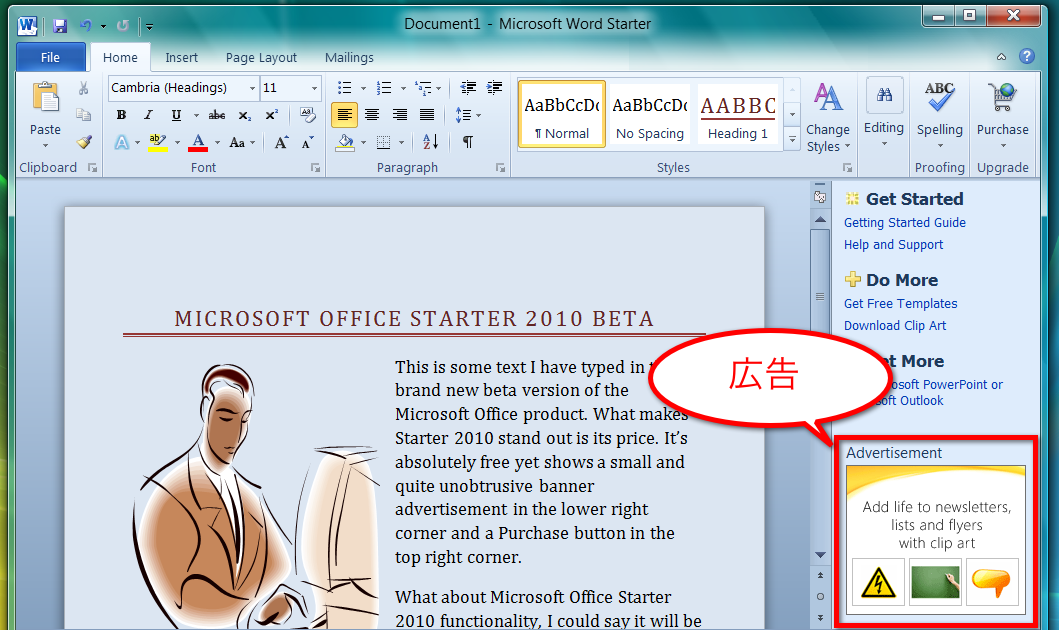Switch to the Home tab

120,57
